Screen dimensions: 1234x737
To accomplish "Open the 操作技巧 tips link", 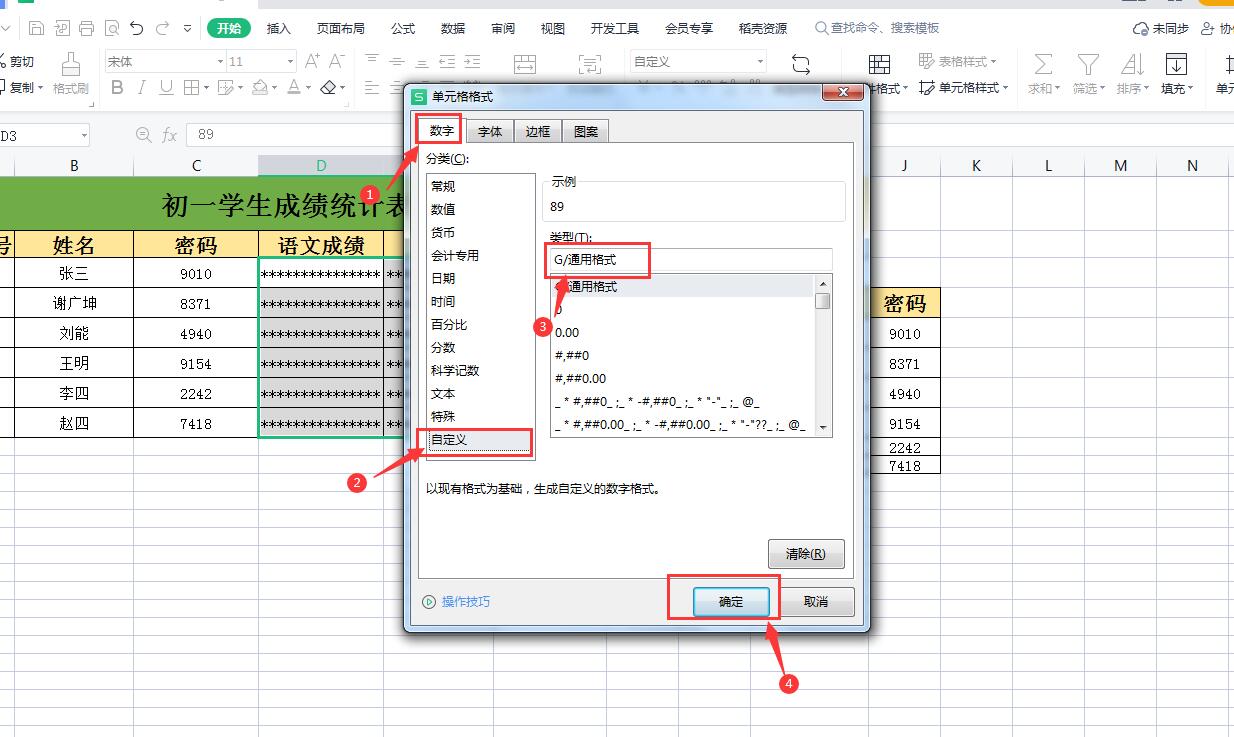I will (x=456, y=602).
